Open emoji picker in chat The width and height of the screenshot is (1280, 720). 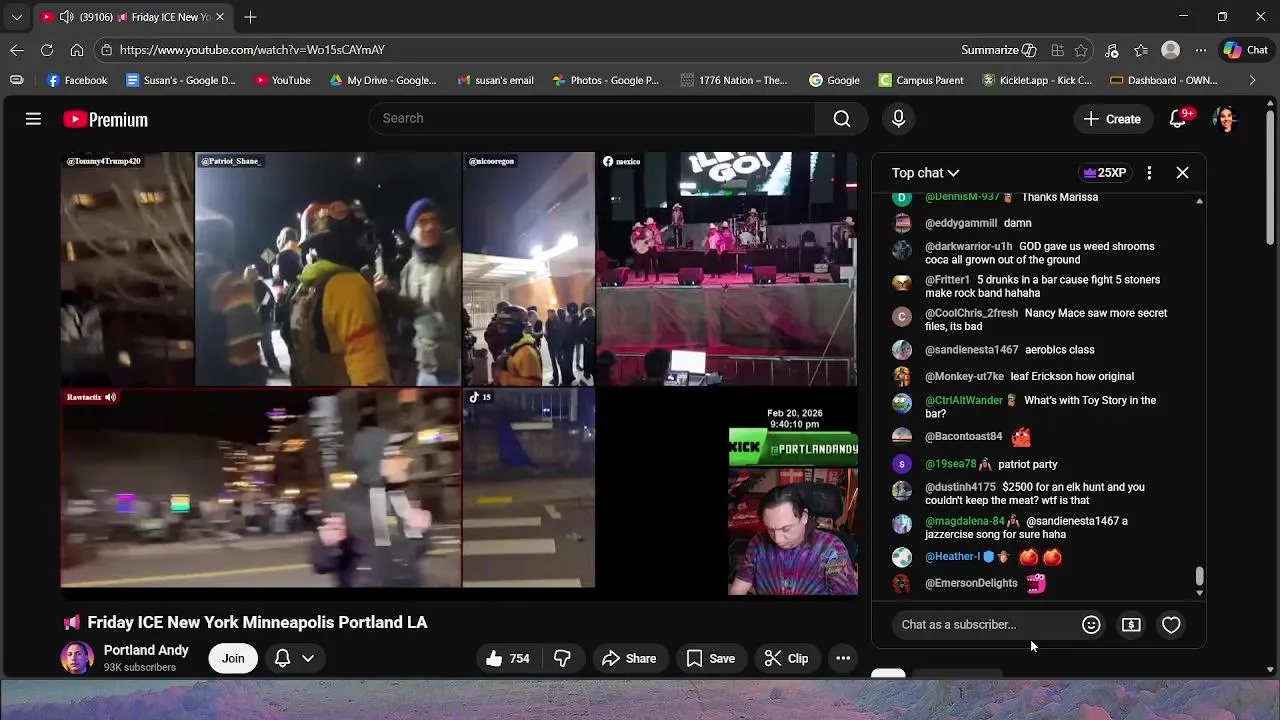pyautogui.click(x=1091, y=625)
